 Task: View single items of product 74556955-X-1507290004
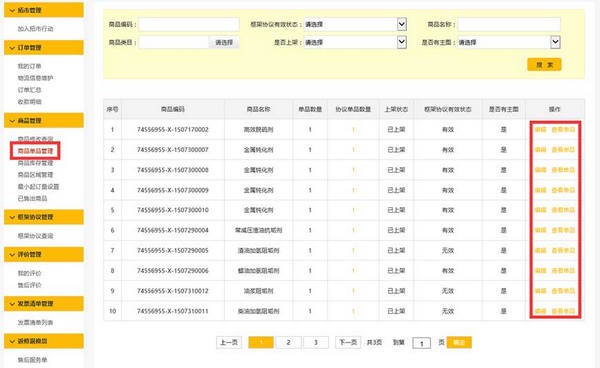coord(563,230)
